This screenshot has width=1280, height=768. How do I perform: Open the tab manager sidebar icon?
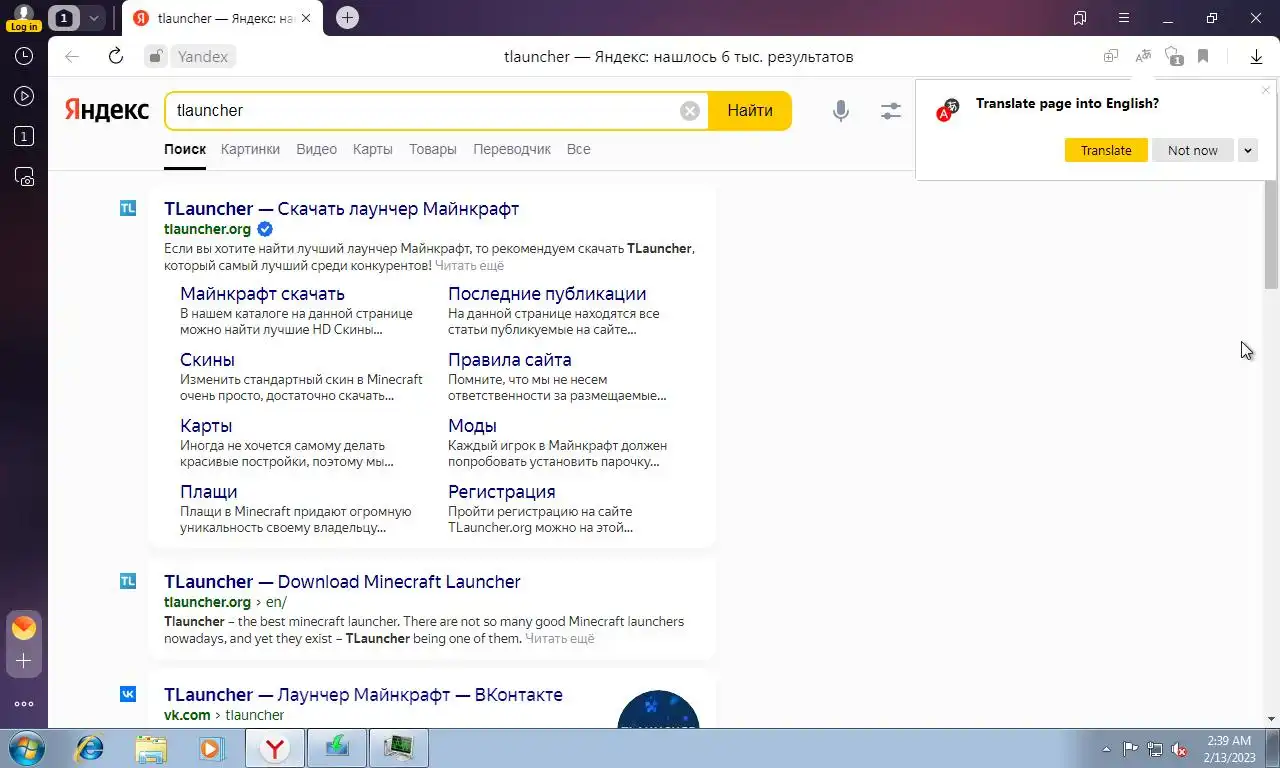(24, 137)
